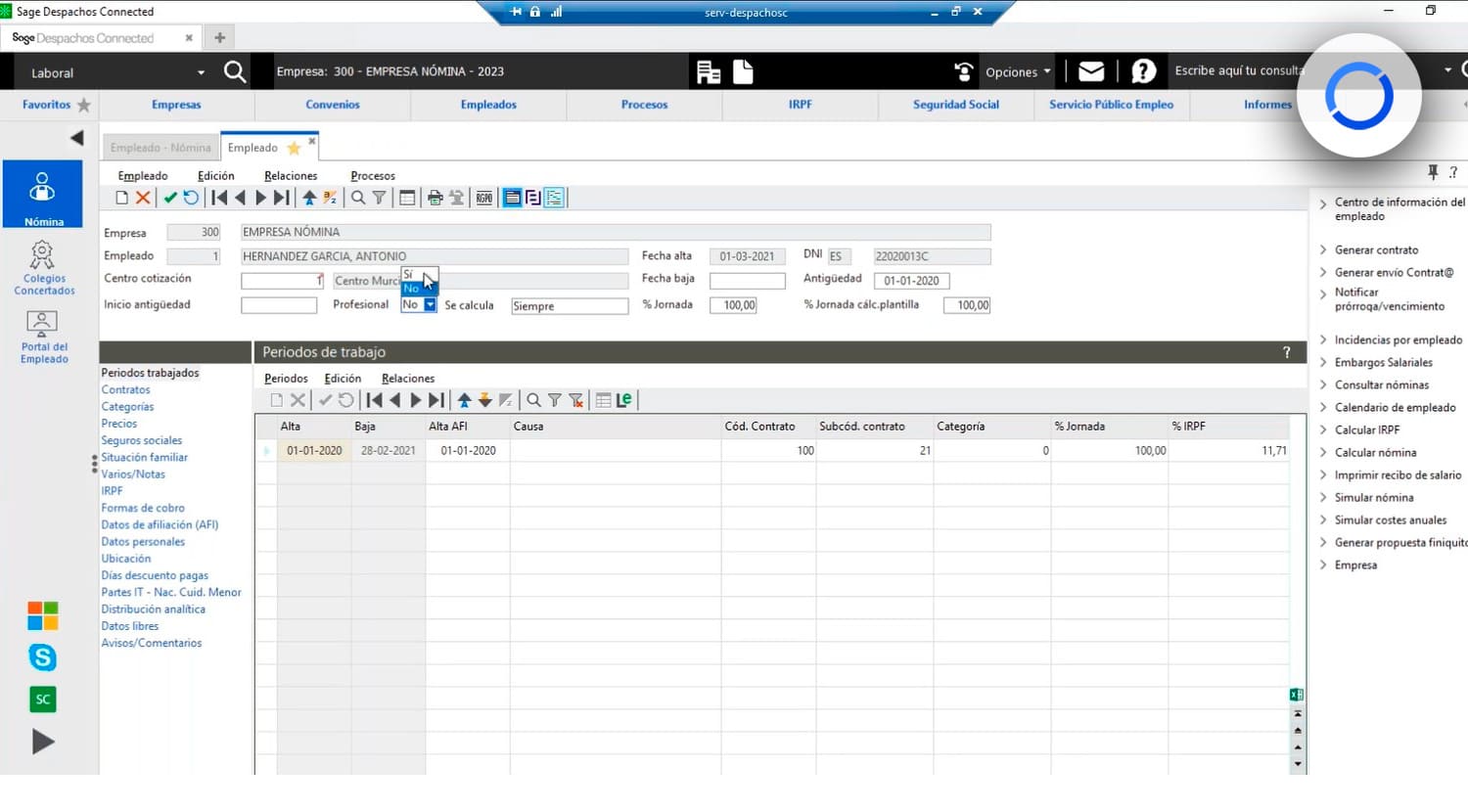The height and width of the screenshot is (812, 1468).
Task: Click the clear filter icon in Periodos toolbar
Action: [576, 400]
